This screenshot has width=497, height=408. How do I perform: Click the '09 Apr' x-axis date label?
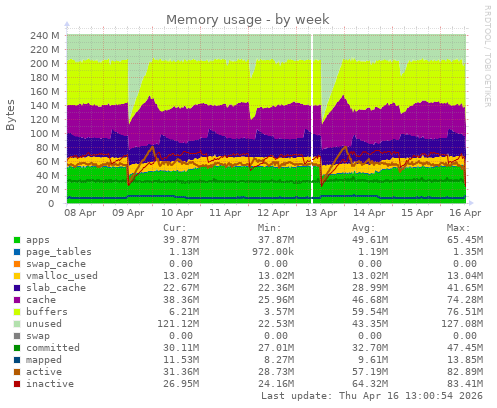tap(128, 213)
